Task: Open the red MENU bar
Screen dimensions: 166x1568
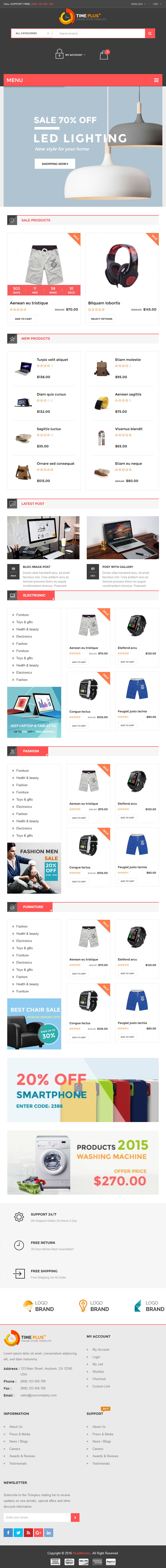Action: [x=83, y=80]
